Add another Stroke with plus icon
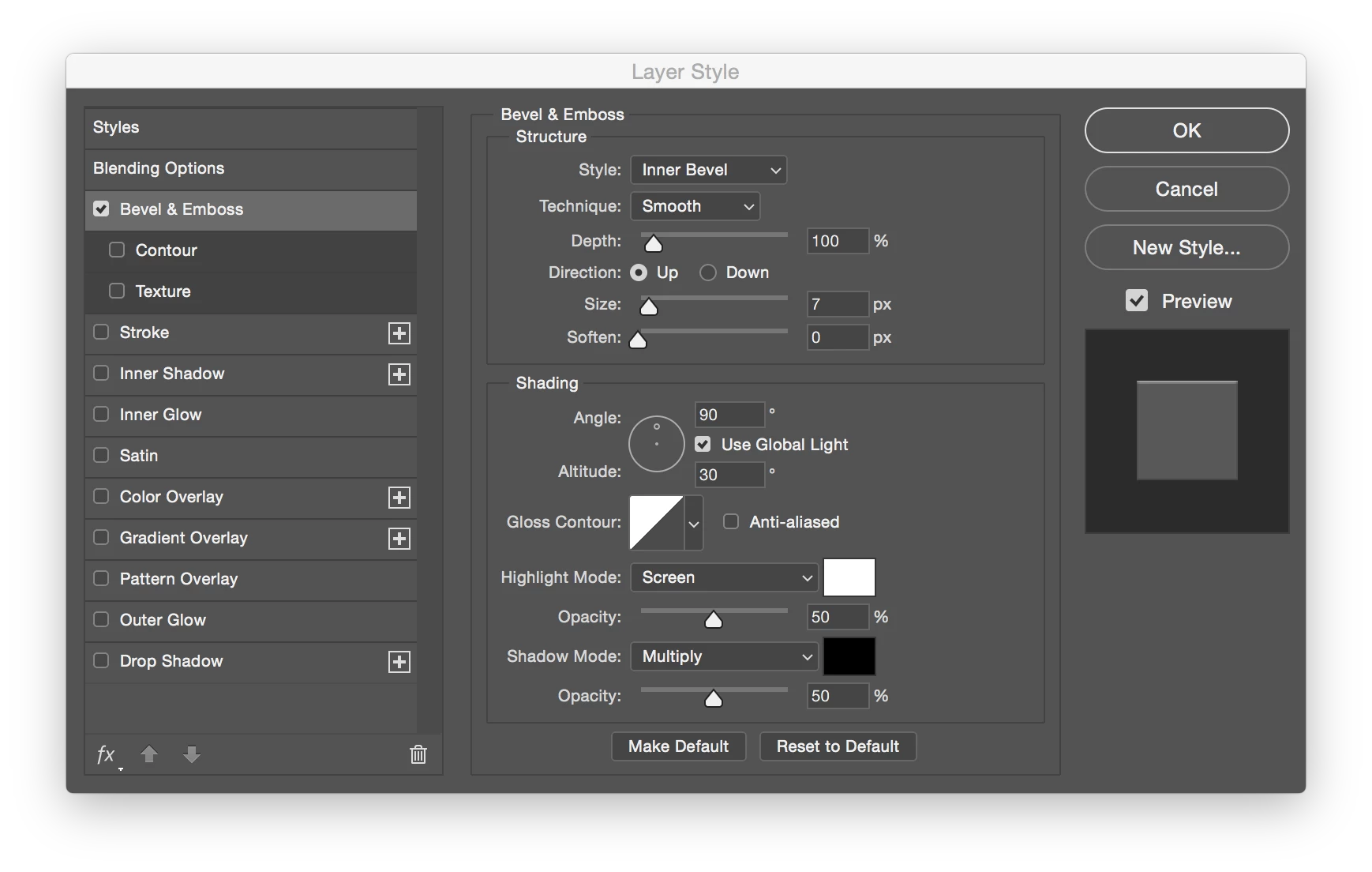The height and width of the screenshot is (872, 1372). pos(399,333)
